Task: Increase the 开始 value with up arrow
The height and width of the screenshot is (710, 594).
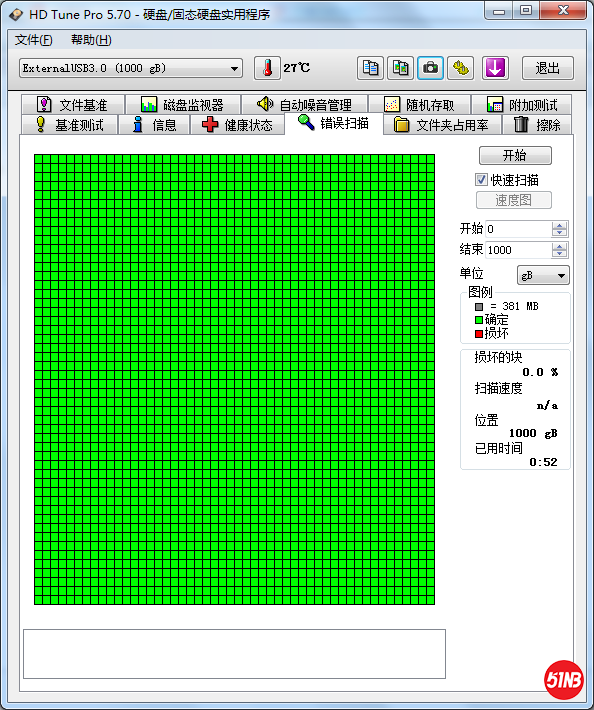Action: pyautogui.click(x=560, y=225)
